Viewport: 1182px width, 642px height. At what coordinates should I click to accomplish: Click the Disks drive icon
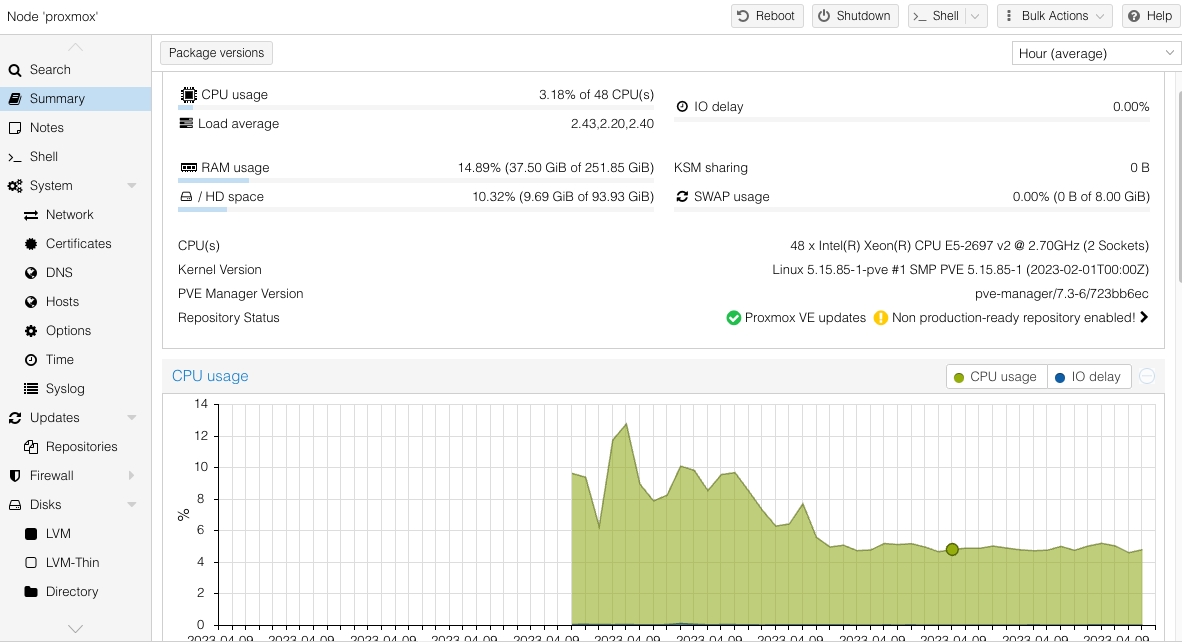pos(14,505)
